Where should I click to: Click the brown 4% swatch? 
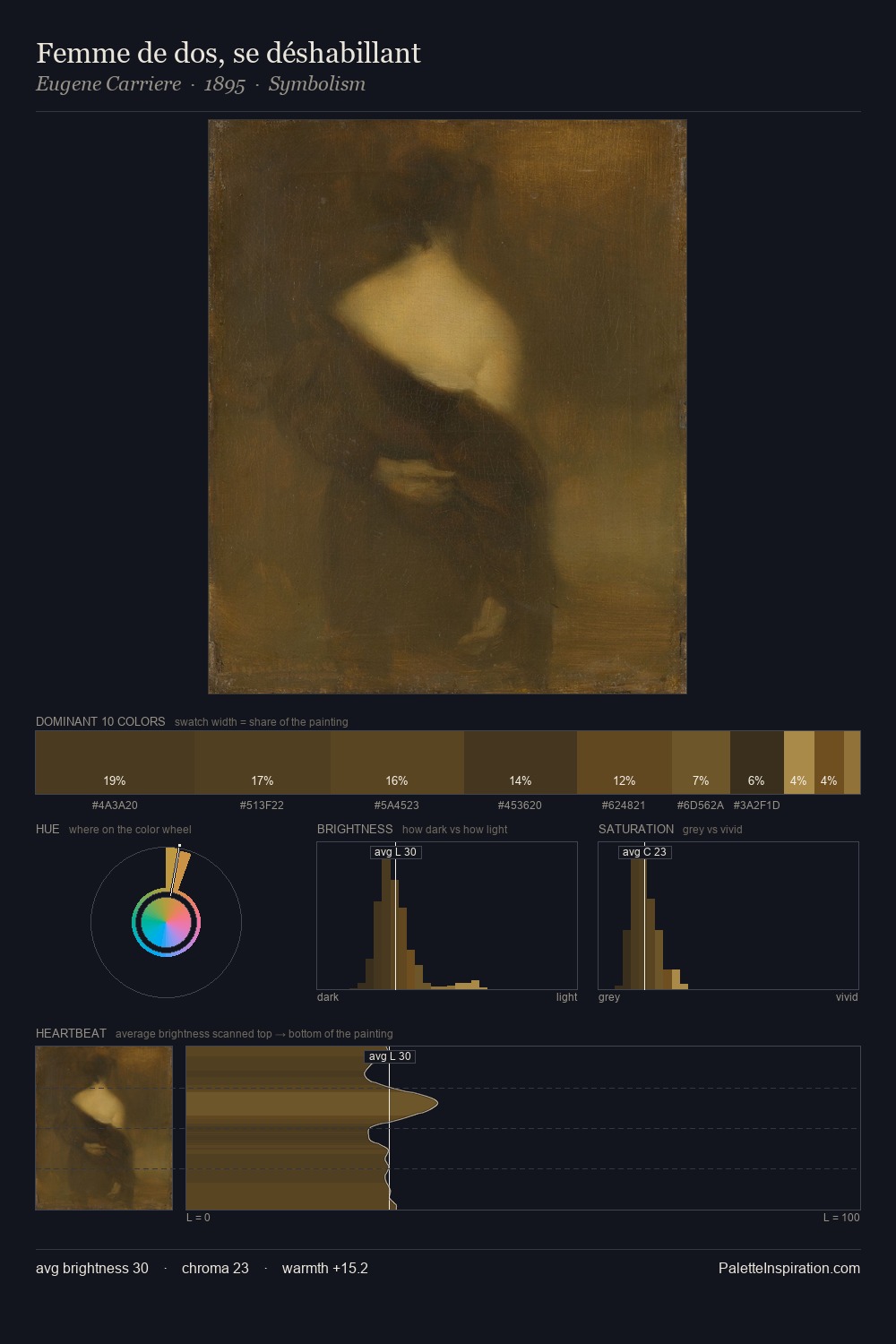(829, 762)
